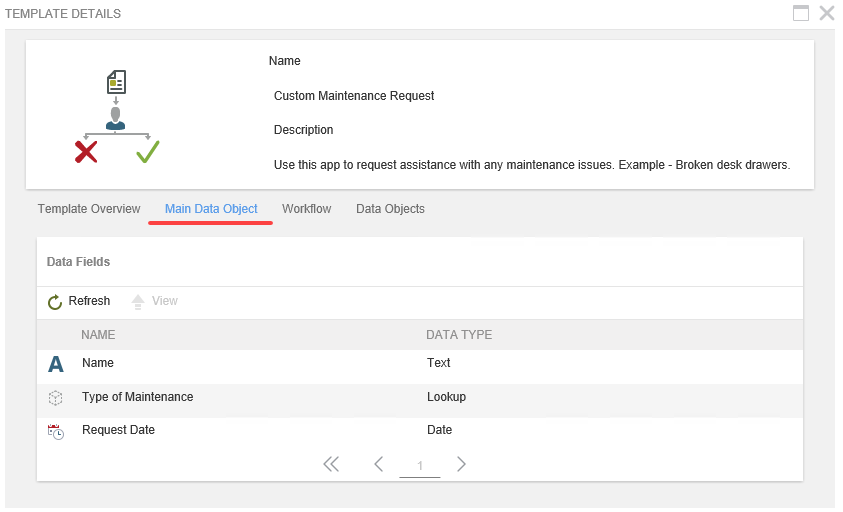Switch to the Template Overview tab
The width and height of the screenshot is (843, 512).
[x=89, y=209]
